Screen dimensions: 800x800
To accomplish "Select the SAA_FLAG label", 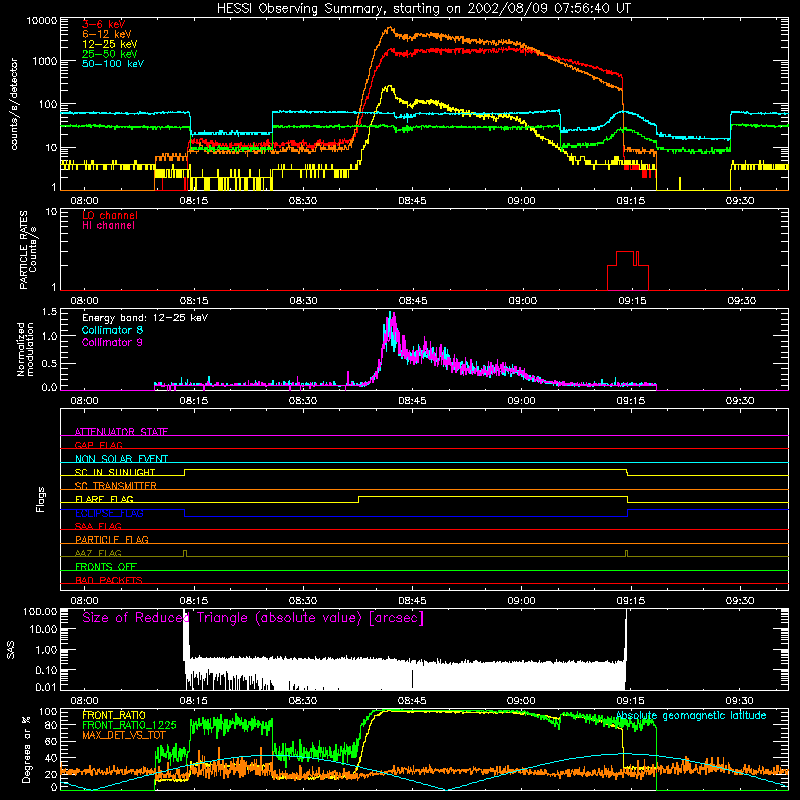I will (x=98, y=526).
